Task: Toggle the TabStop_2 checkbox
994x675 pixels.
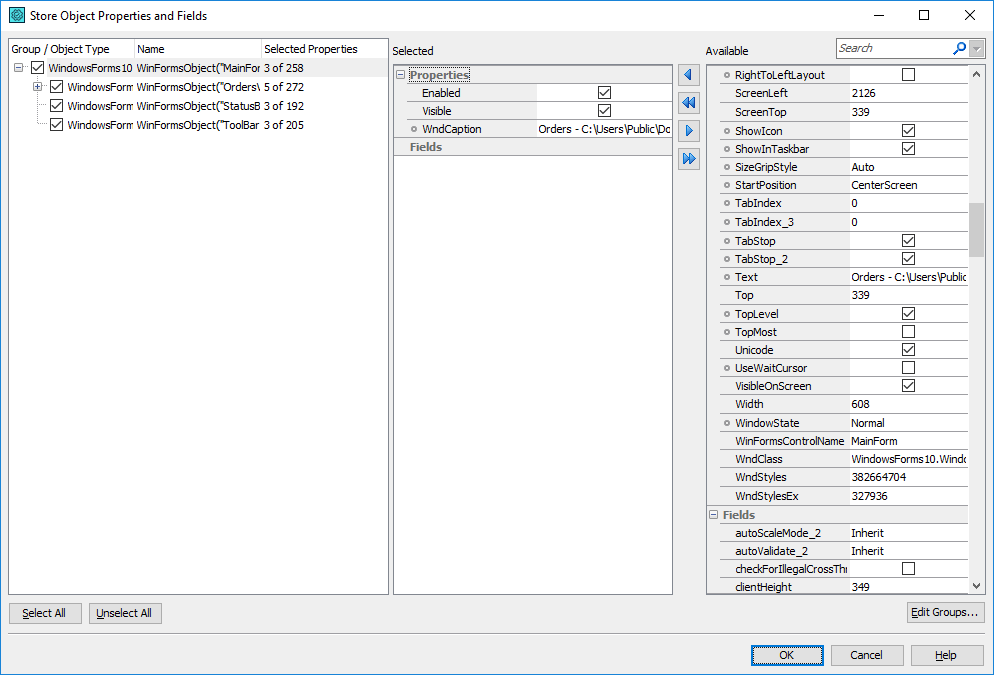Action: (908, 259)
